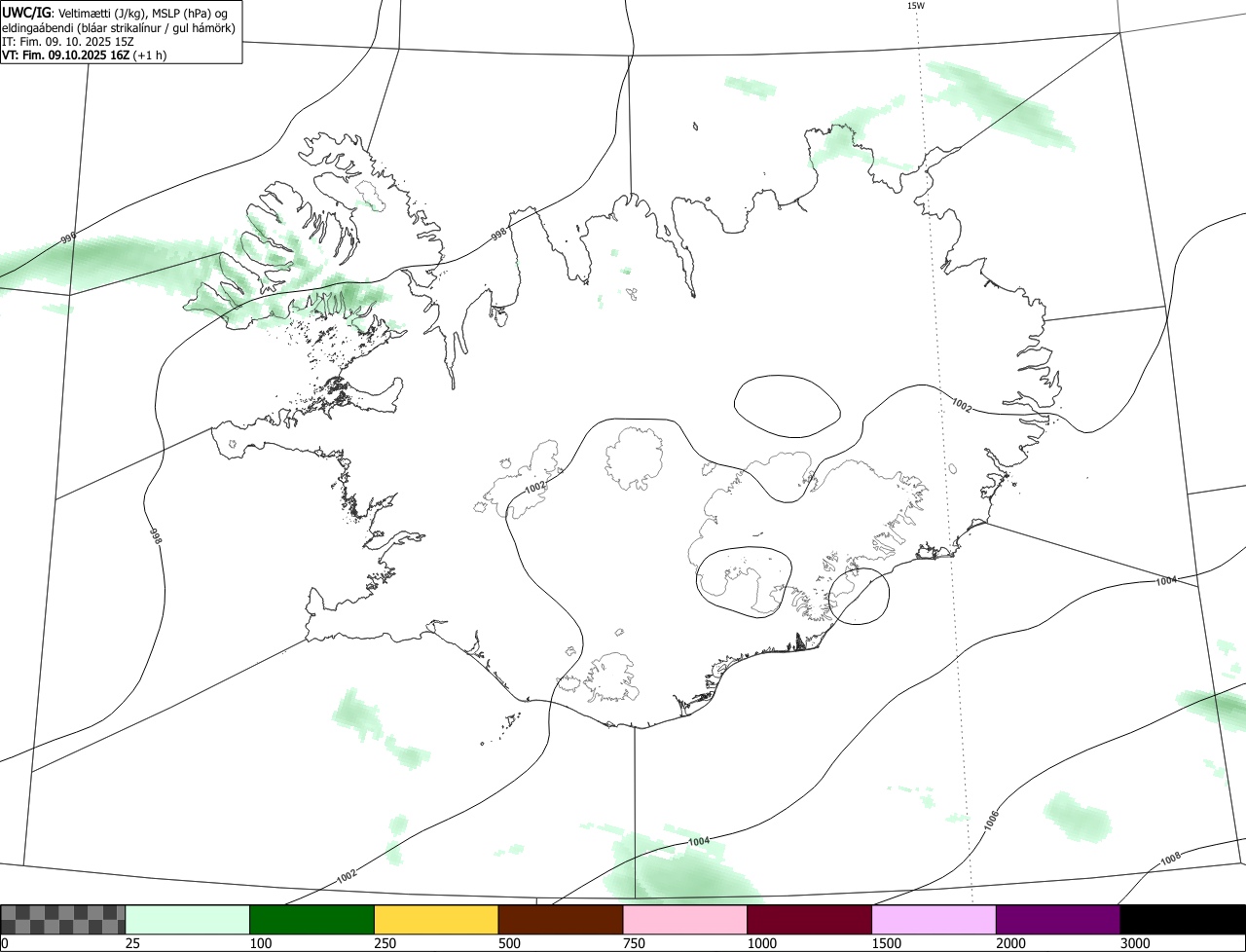Click the legend value '1500'
Image resolution: width=1246 pixels, height=952 pixels.
point(886,944)
